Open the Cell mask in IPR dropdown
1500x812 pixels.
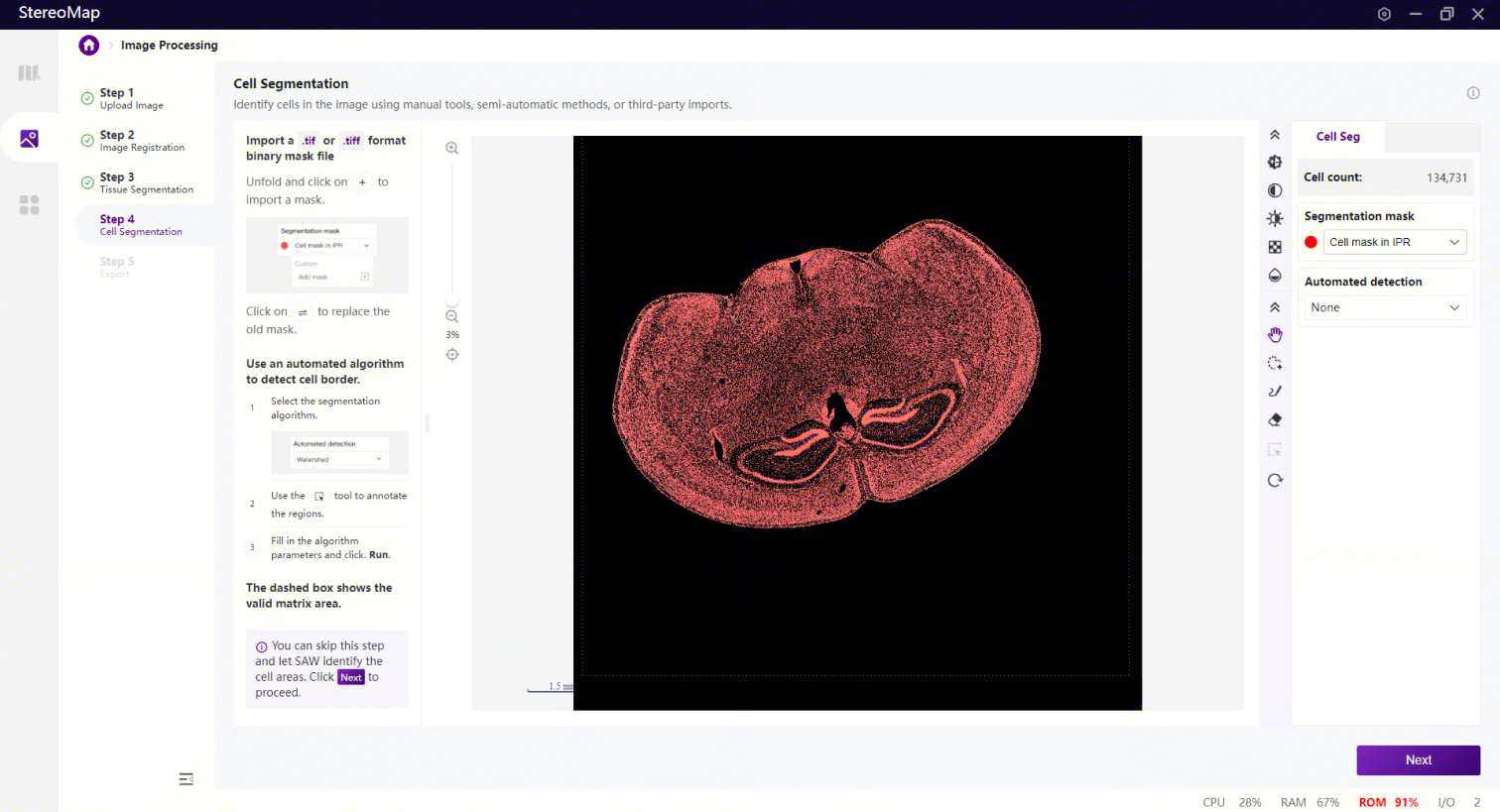(1394, 242)
